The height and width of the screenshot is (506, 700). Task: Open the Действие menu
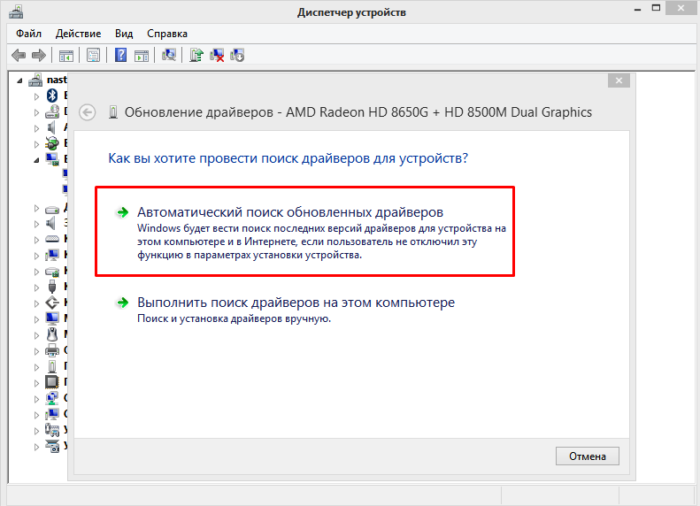77,33
